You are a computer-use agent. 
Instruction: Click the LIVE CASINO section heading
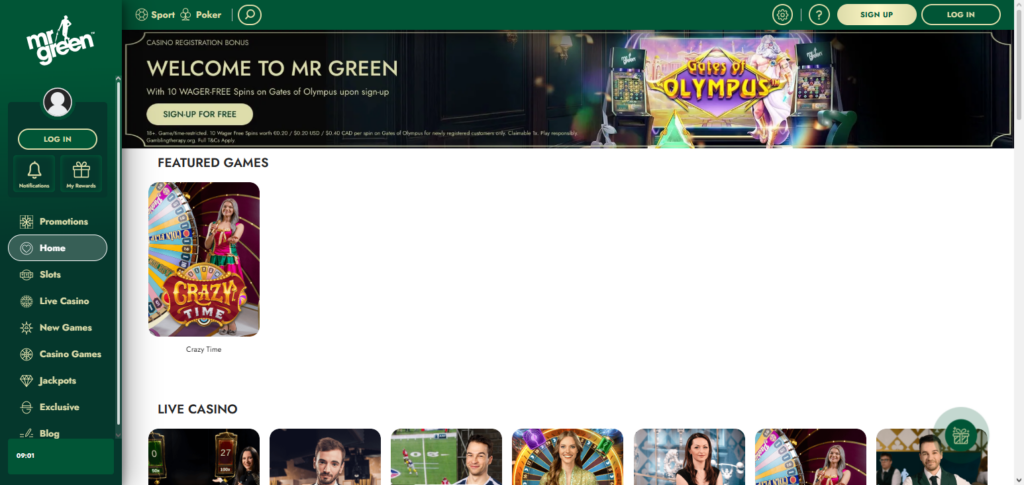click(x=197, y=409)
